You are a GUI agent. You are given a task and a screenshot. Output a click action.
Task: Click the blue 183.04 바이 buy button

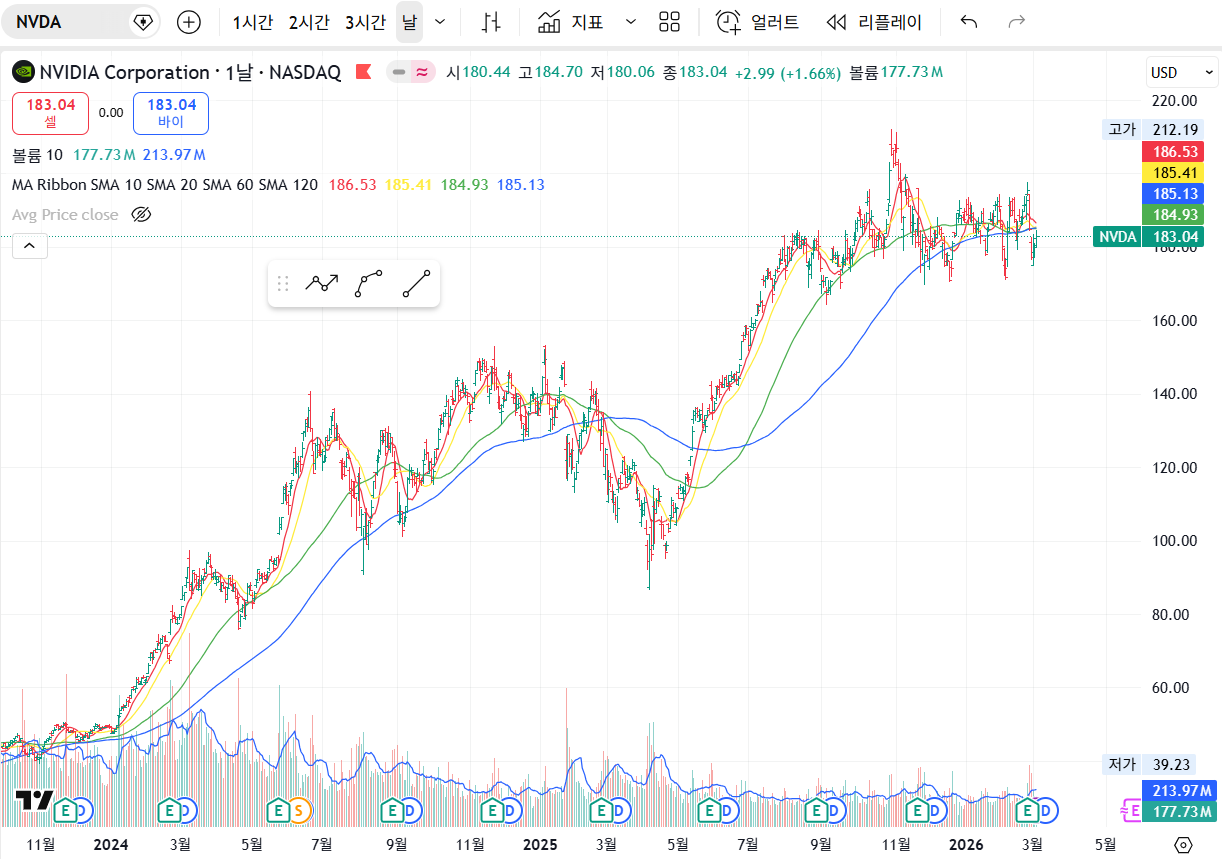[x=171, y=113]
